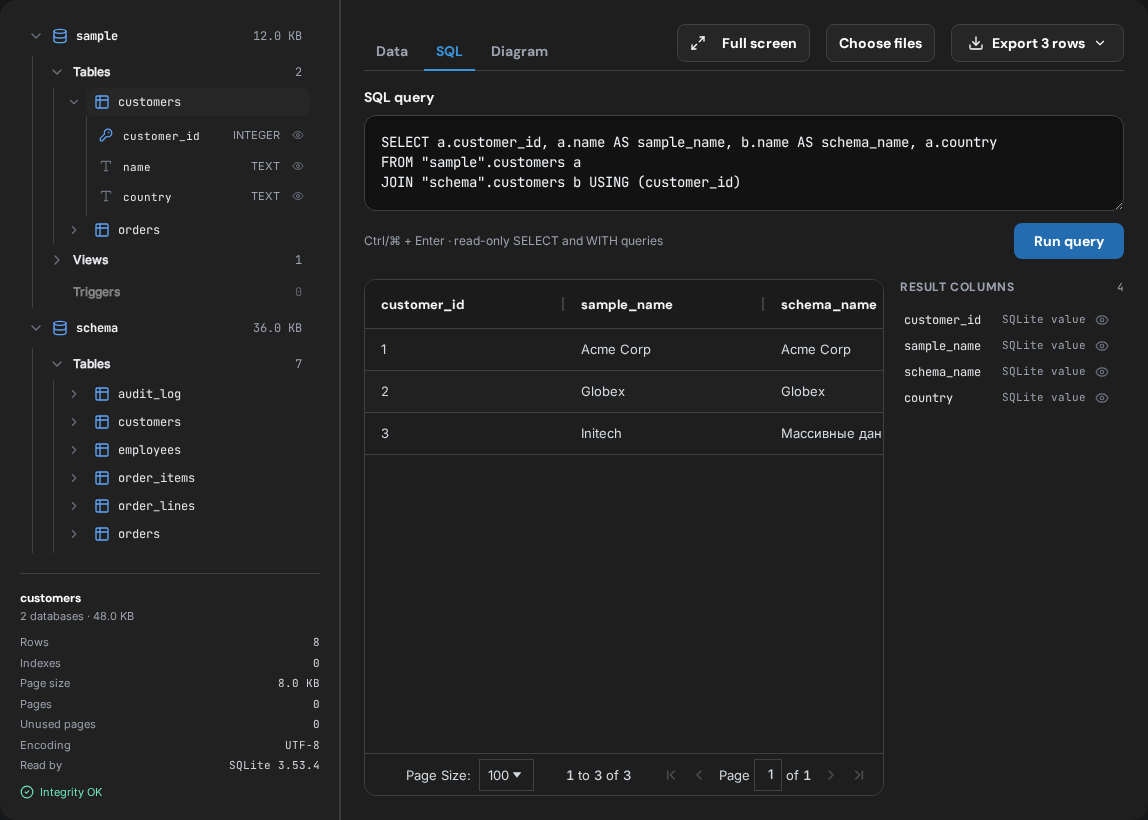The height and width of the screenshot is (820, 1148).
Task: Click the SQLite 3.53.4 value
Action: (274, 765)
